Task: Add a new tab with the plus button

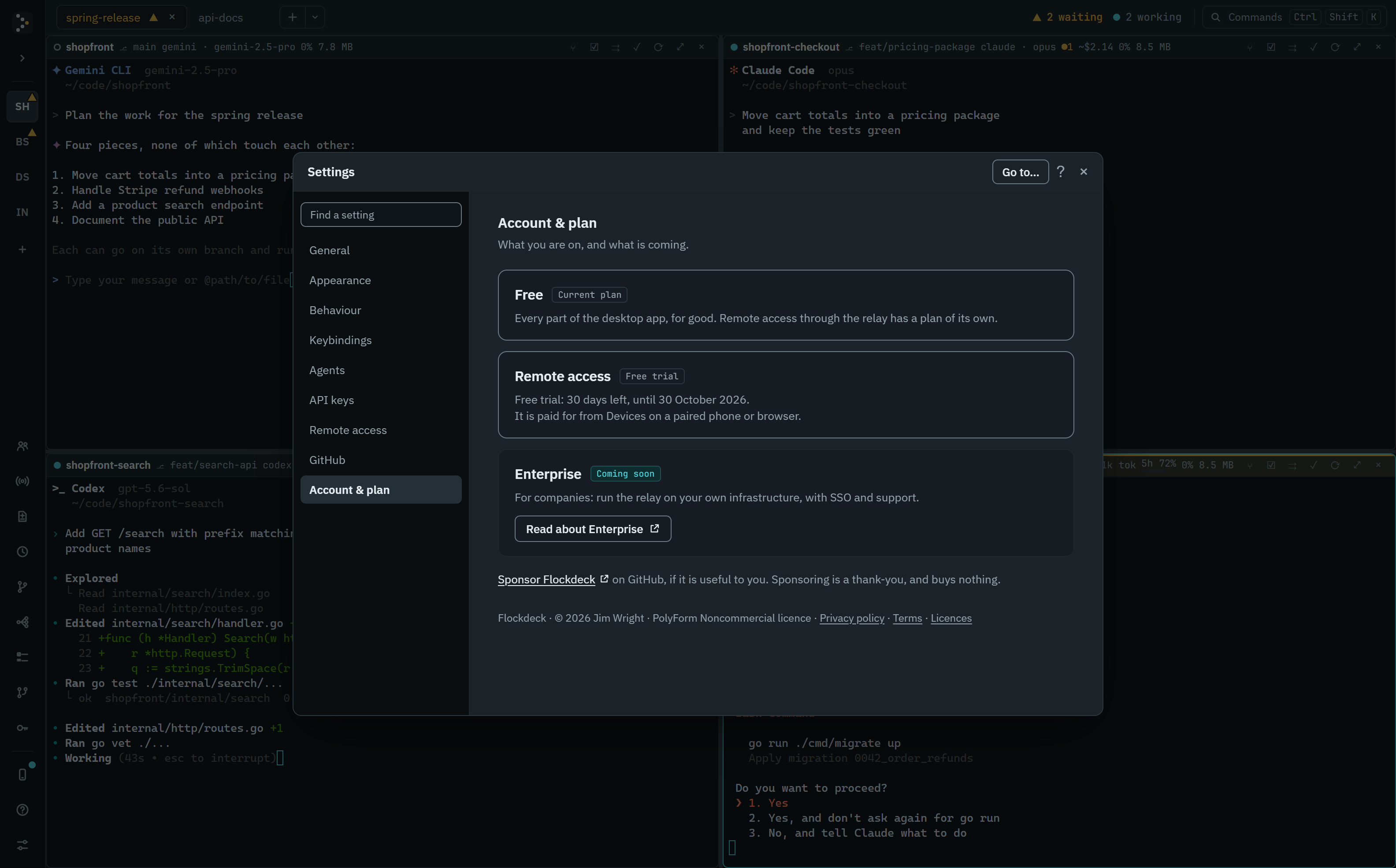Action: 292,17
